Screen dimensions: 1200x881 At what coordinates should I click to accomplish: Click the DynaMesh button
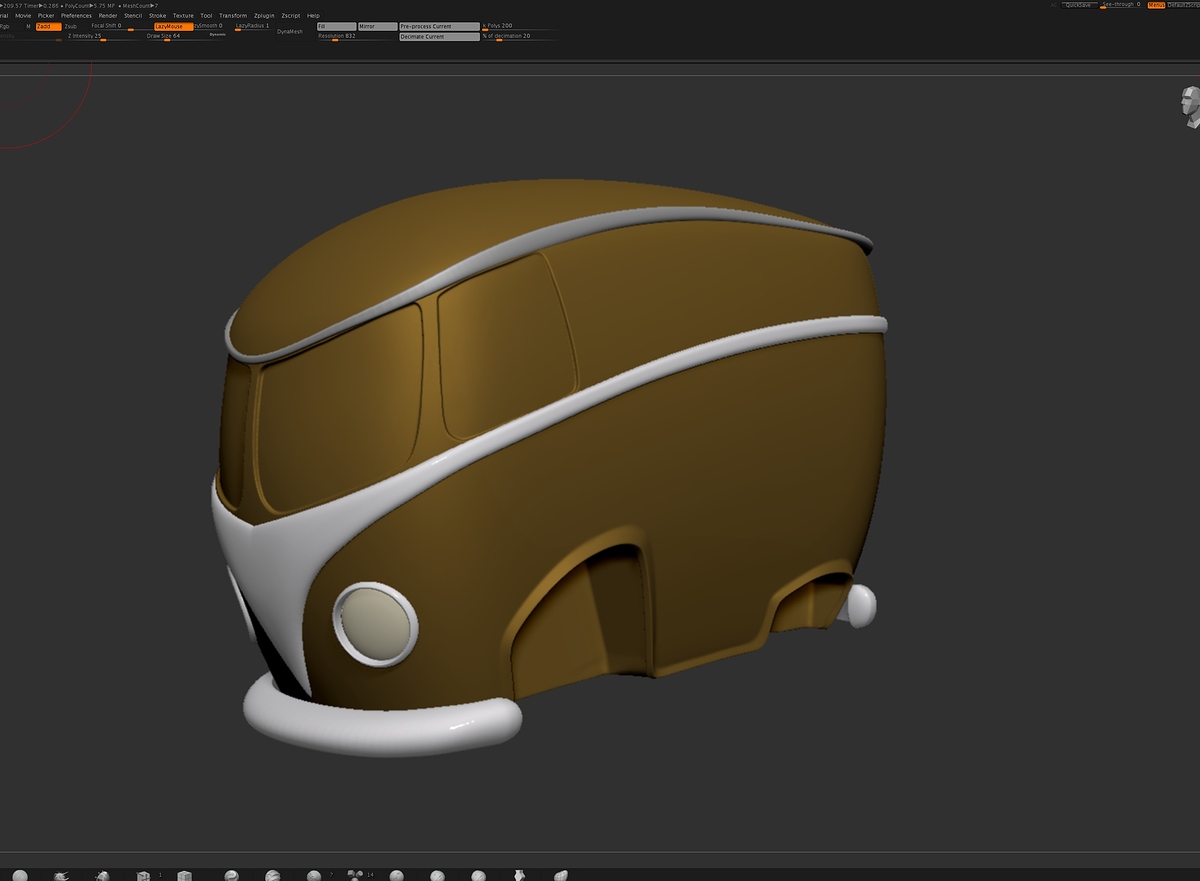tap(290, 31)
